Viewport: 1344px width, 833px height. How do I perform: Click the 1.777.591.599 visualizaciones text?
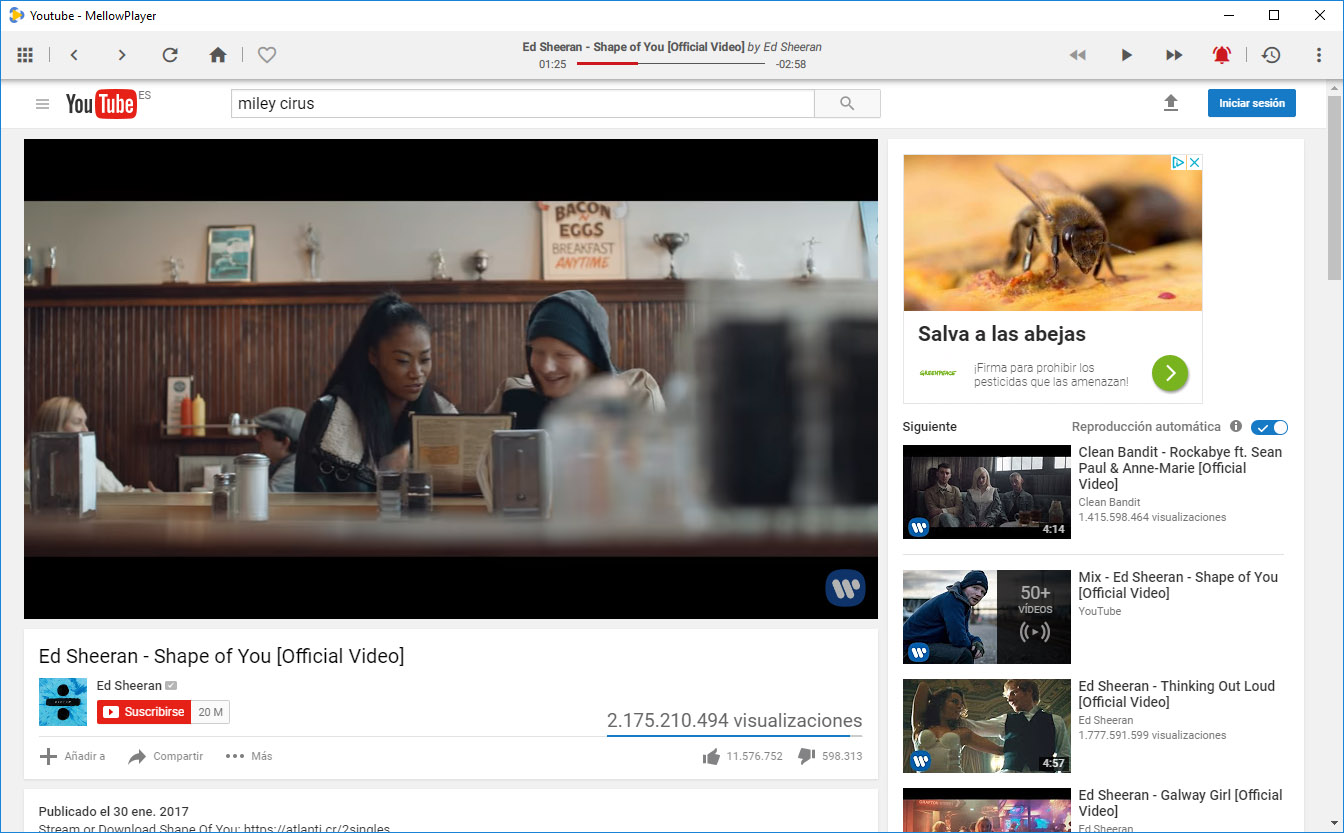[x=1152, y=735]
